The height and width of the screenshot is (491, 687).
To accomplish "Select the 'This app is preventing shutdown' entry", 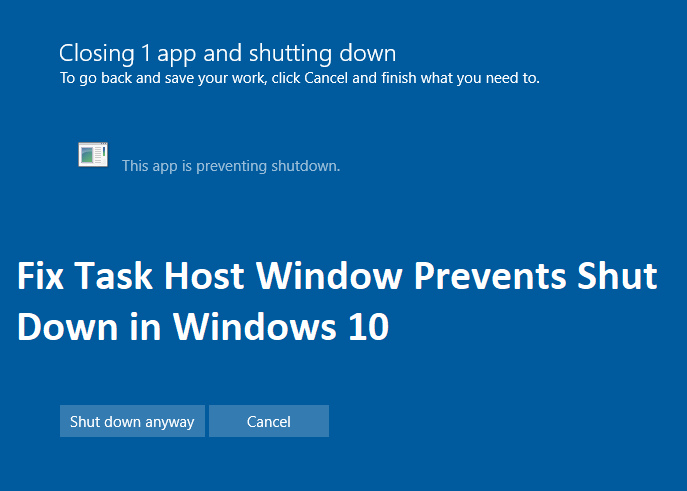I will (x=231, y=166).
